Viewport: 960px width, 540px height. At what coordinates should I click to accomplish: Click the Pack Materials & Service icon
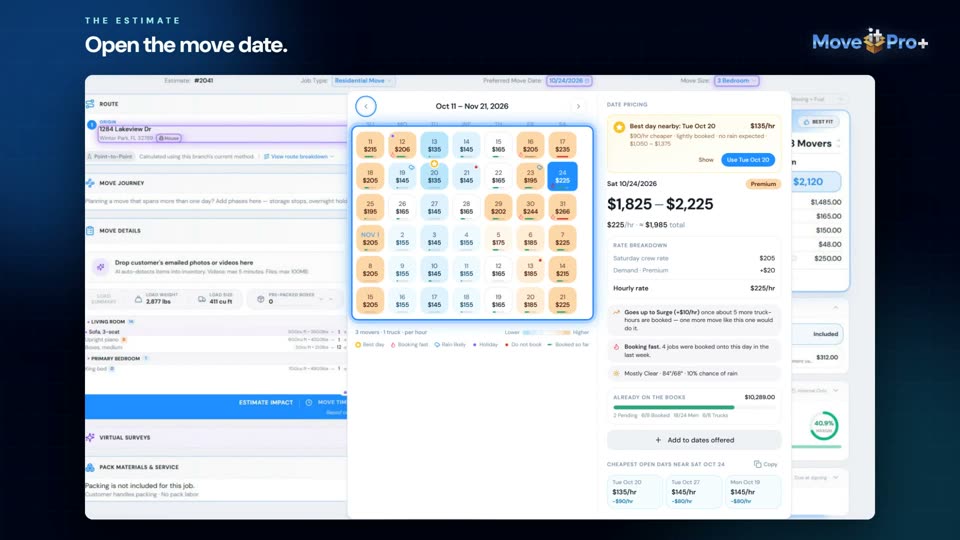point(91,467)
